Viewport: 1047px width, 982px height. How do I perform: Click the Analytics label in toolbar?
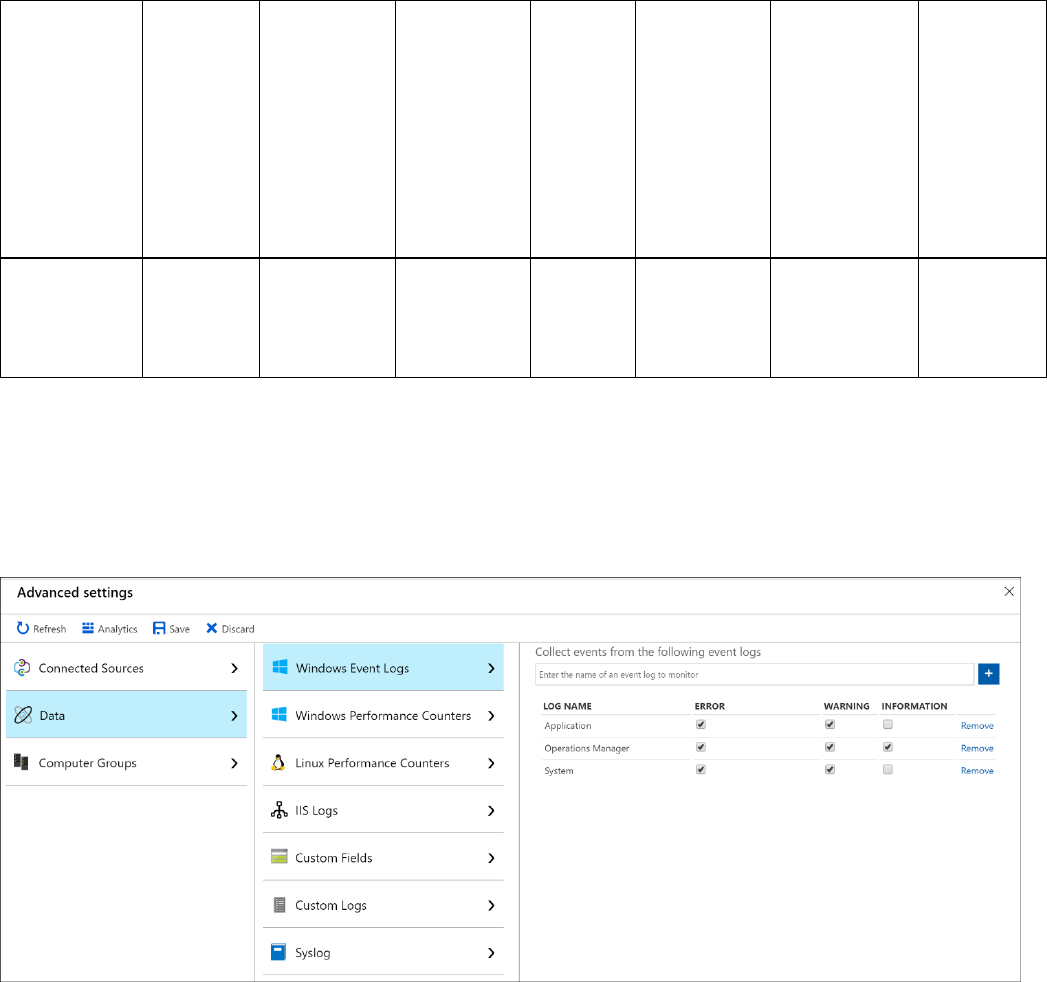click(118, 629)
